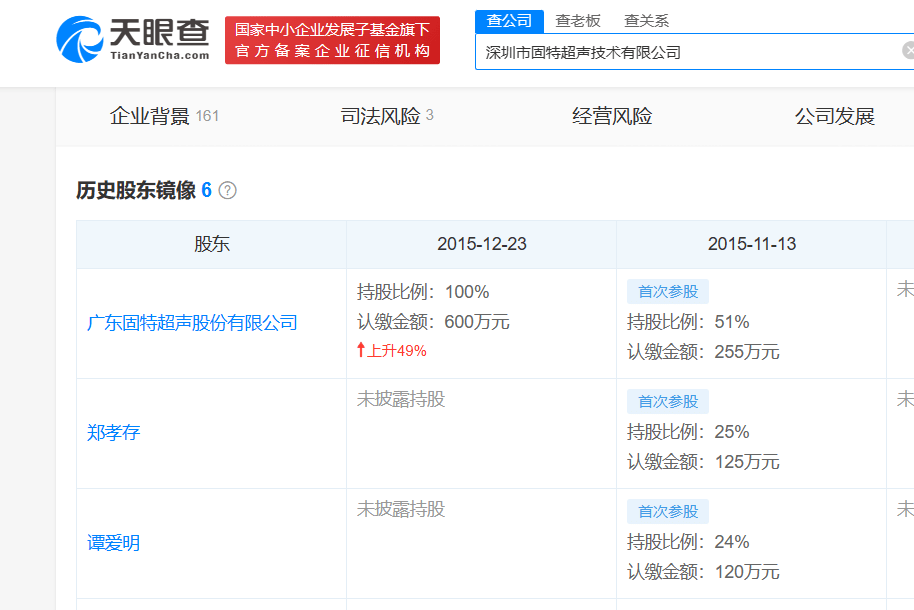The height and width of the screenshot is (610, 914).
Task: Go to the 经营风险 section
Action: (x=612, y=116)
